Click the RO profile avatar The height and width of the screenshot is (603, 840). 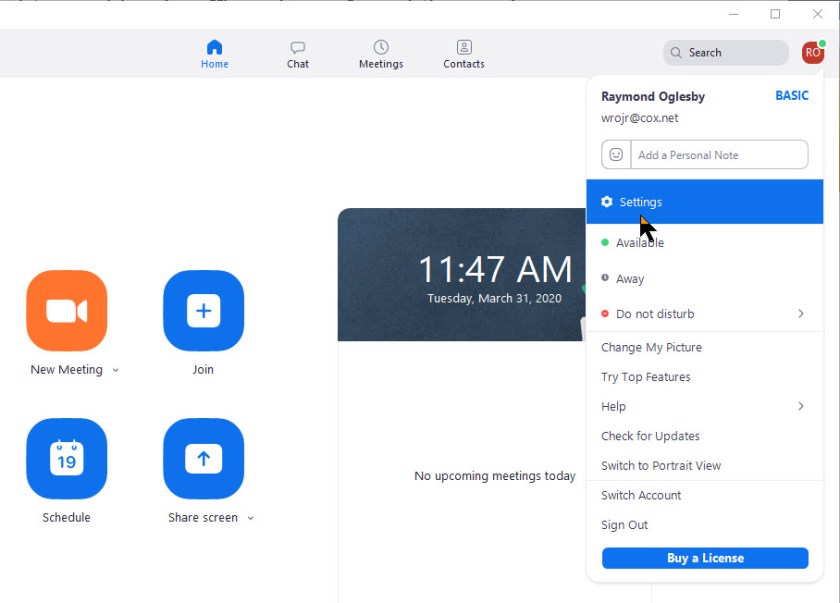click(812, 53)
